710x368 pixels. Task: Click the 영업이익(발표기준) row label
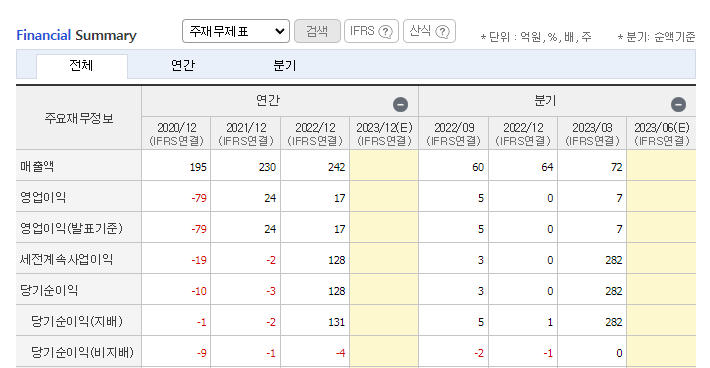point(71,228)
